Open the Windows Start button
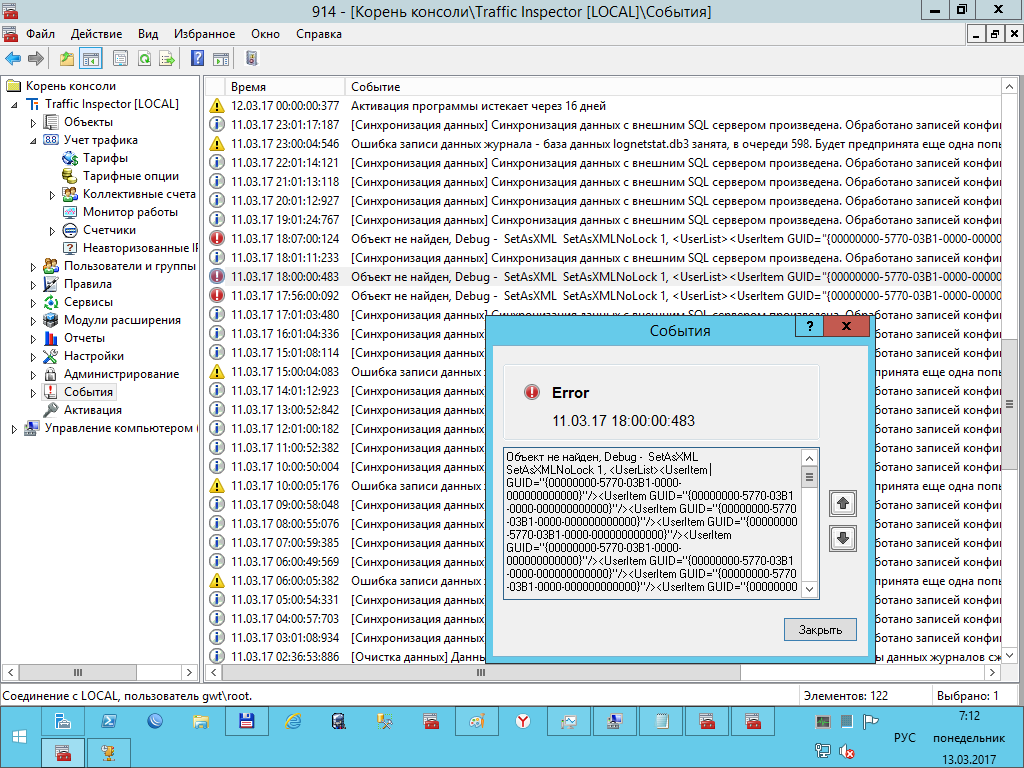Screen dimensions: 1024x768 pos(20,737)
